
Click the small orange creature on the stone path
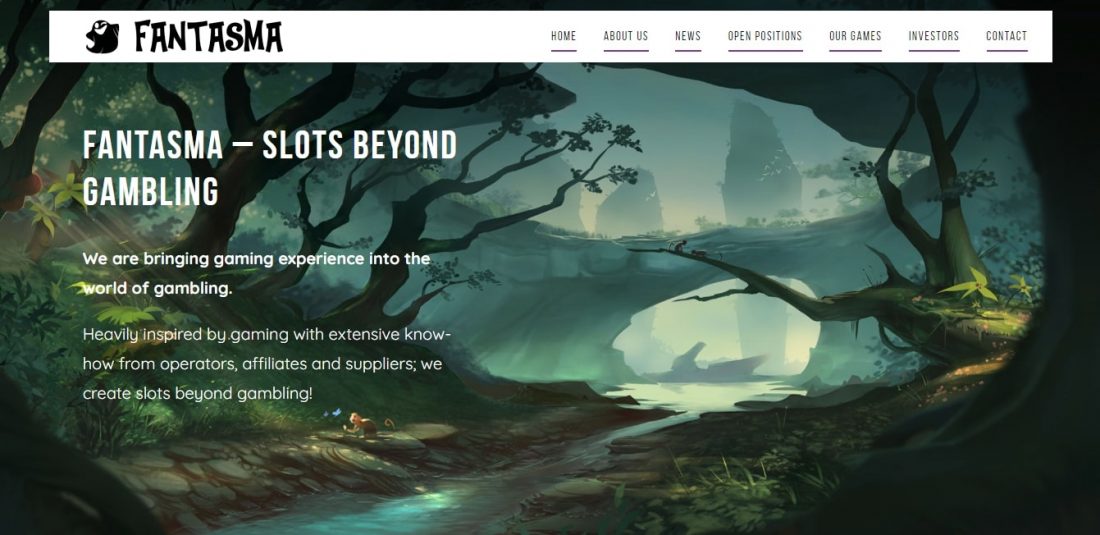tap(364, 424)
